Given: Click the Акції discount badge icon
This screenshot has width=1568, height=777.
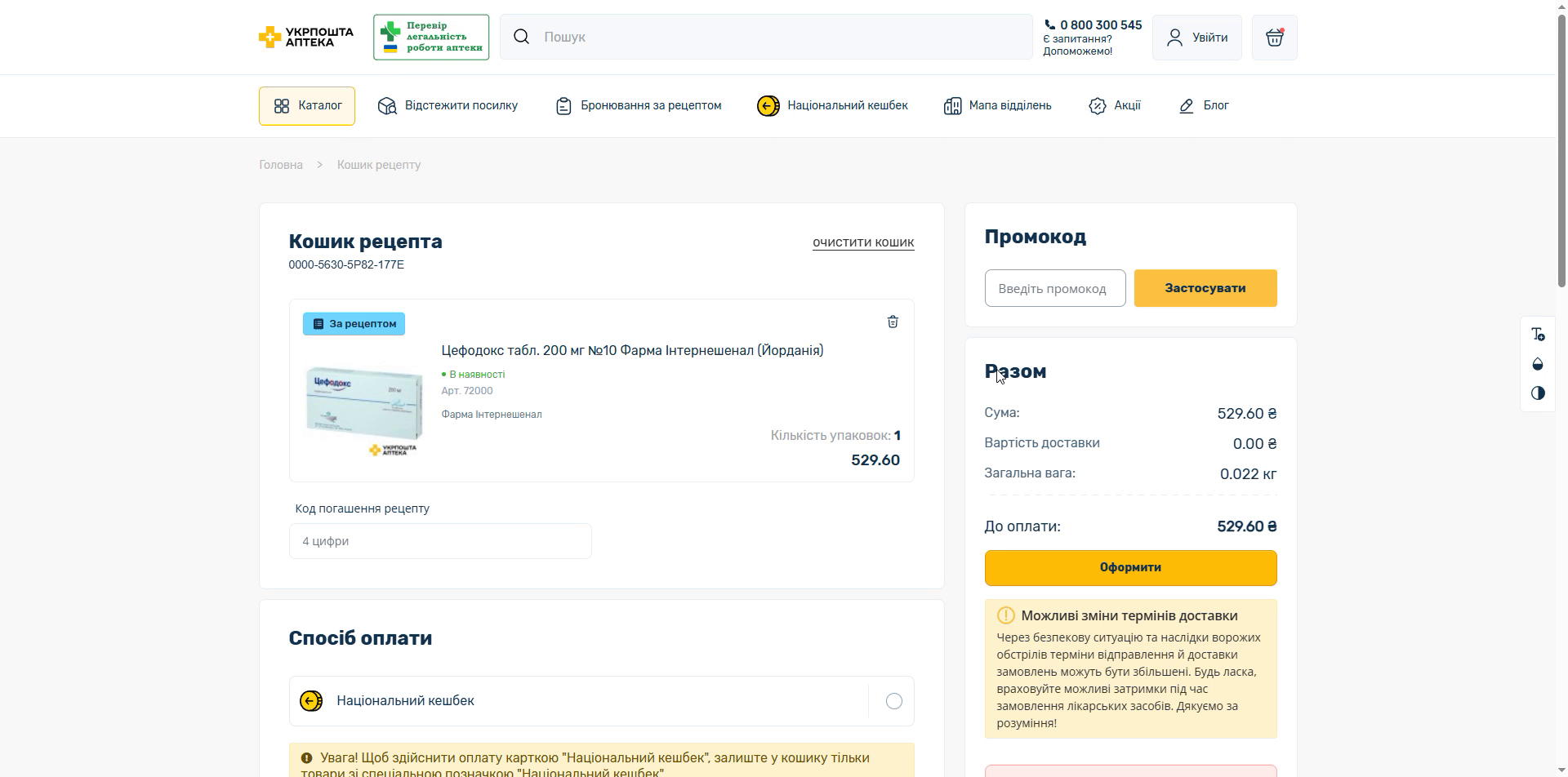Looking at the screenshot, I should tap(1097, 106).
